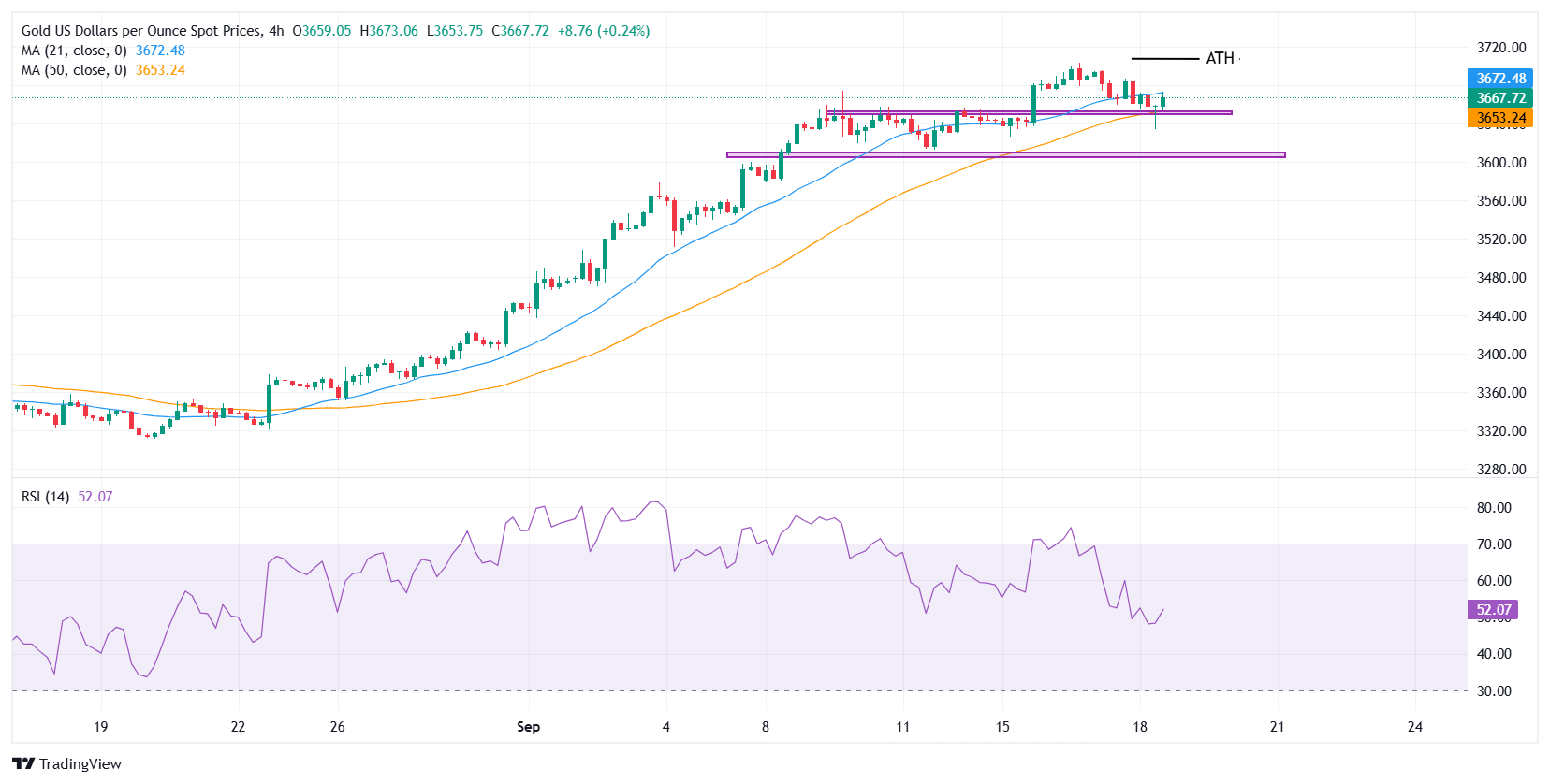Click the purple 52.07 RSI value tag
The image size is (1550, 784).
[1493, 610]
